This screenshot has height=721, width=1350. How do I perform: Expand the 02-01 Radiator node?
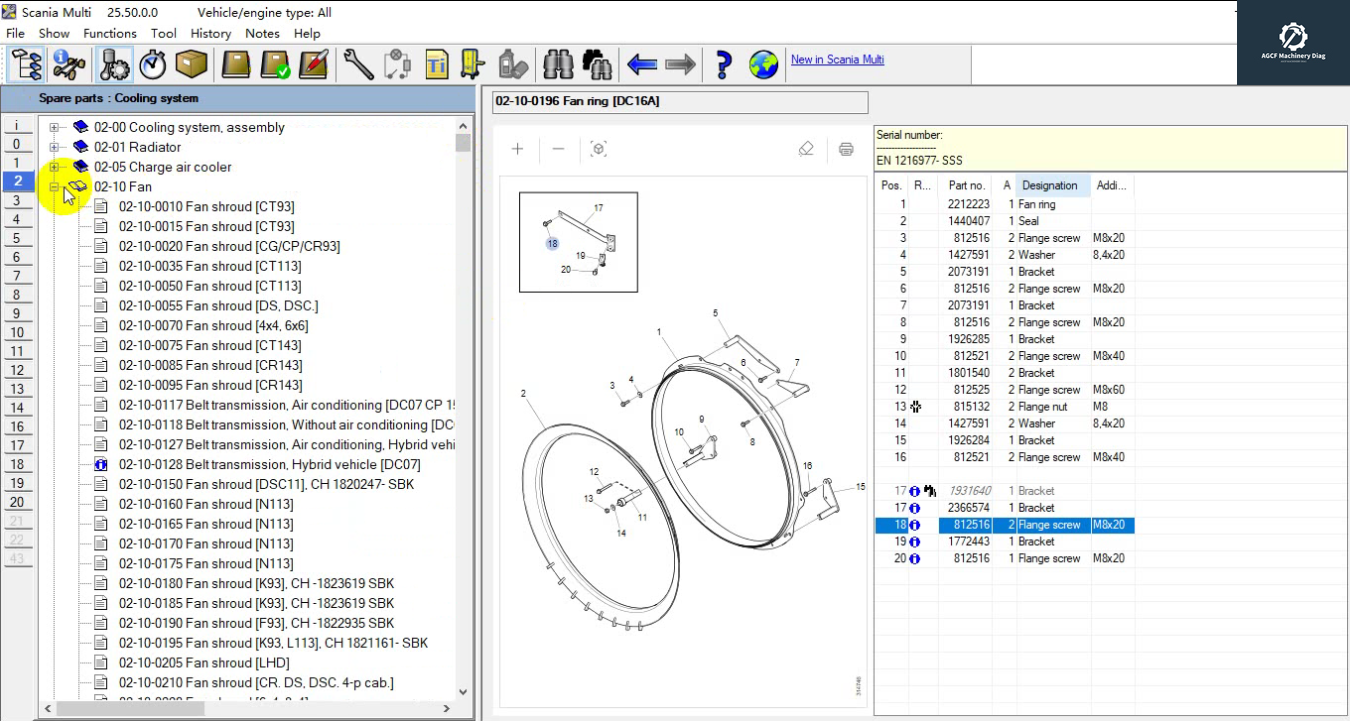[x=54, y=147]
